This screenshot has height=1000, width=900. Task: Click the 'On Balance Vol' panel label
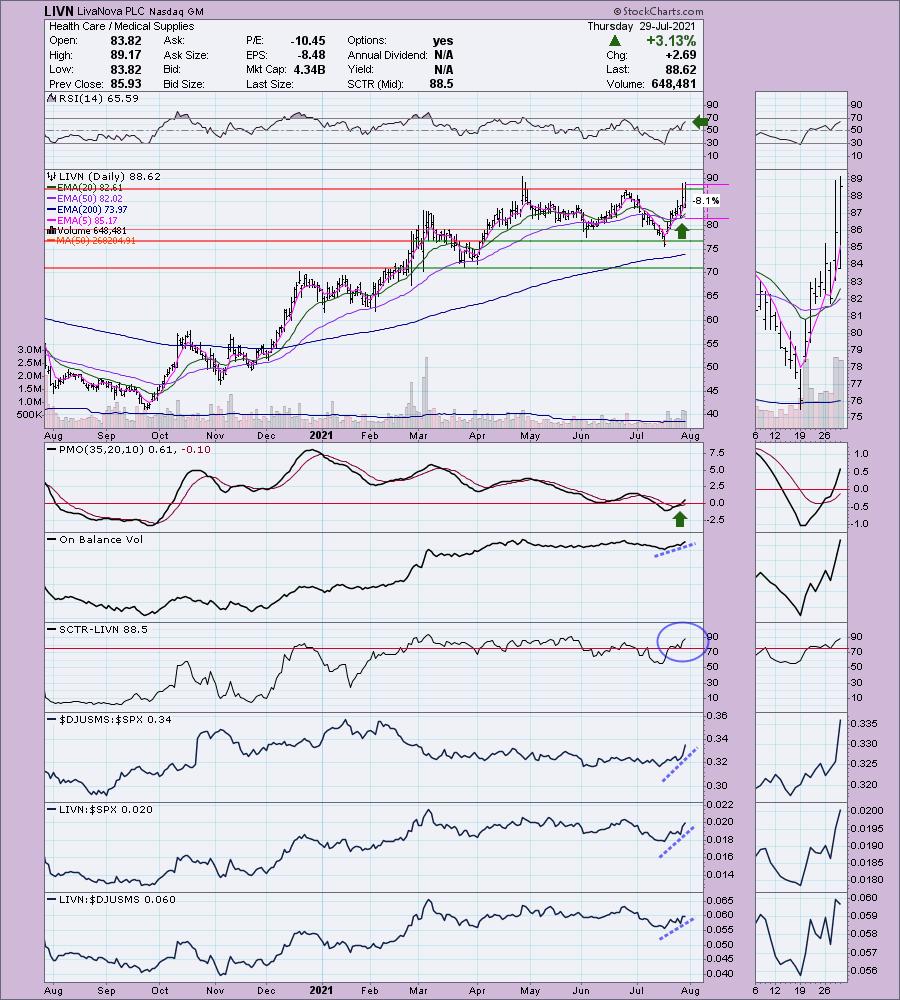pos(96,539)
